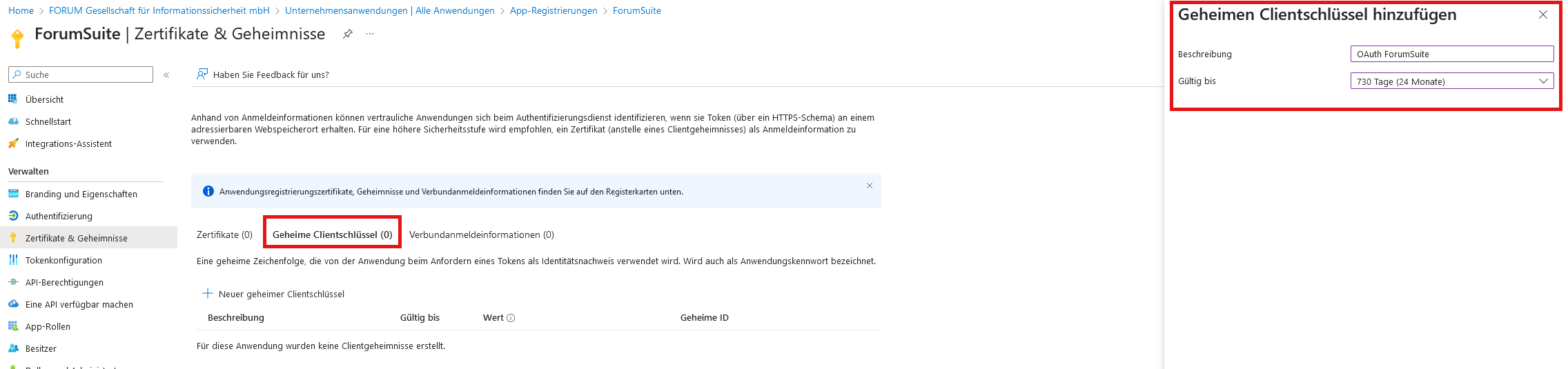Click the Übersicht grid icon

click(x=13, y=99)
